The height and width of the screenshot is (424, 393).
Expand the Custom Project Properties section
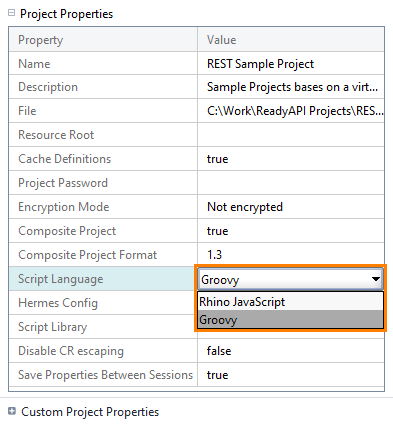(x=12, y=411)
